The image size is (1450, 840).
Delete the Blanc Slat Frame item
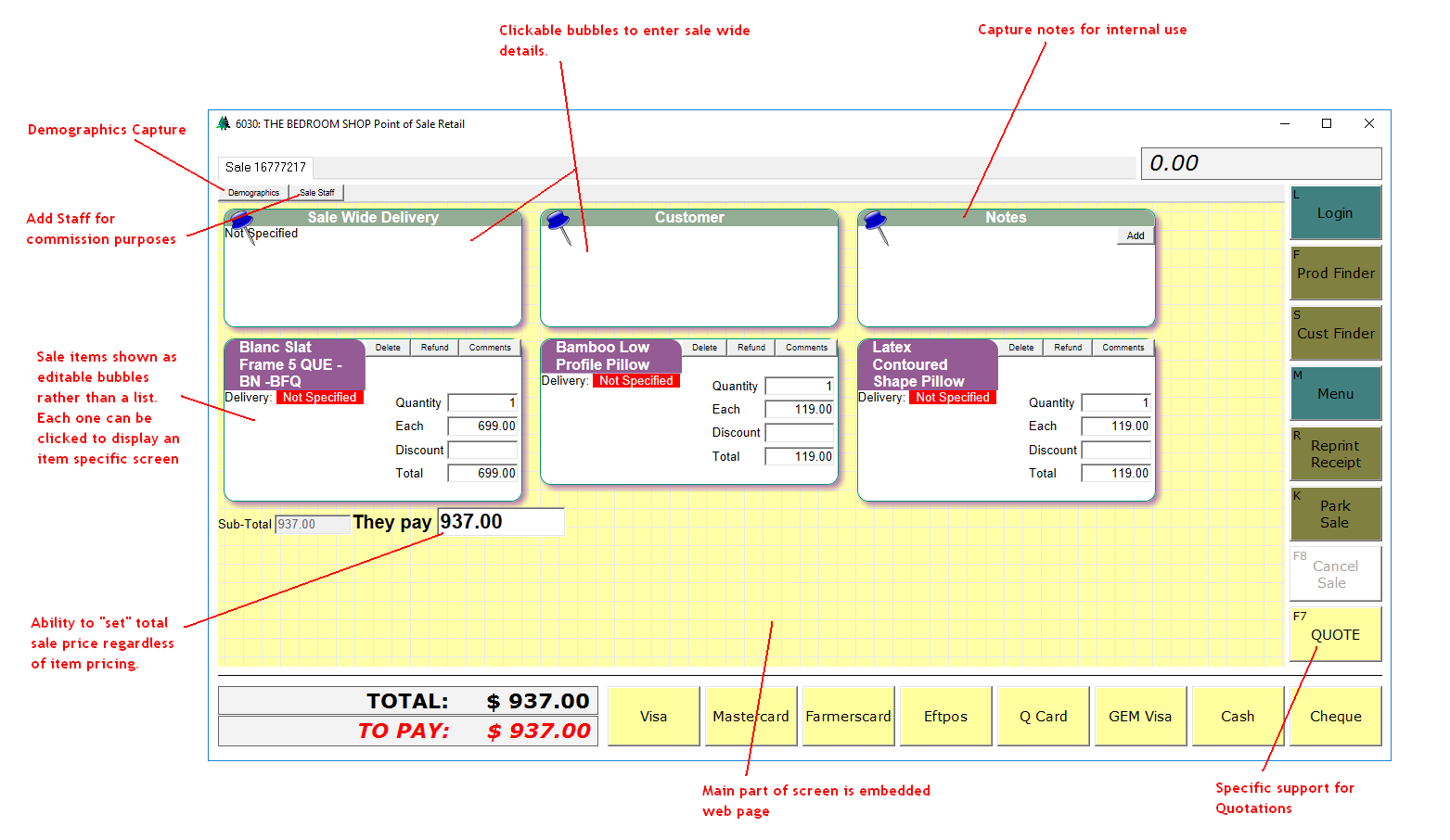click(x=388, y=348)
